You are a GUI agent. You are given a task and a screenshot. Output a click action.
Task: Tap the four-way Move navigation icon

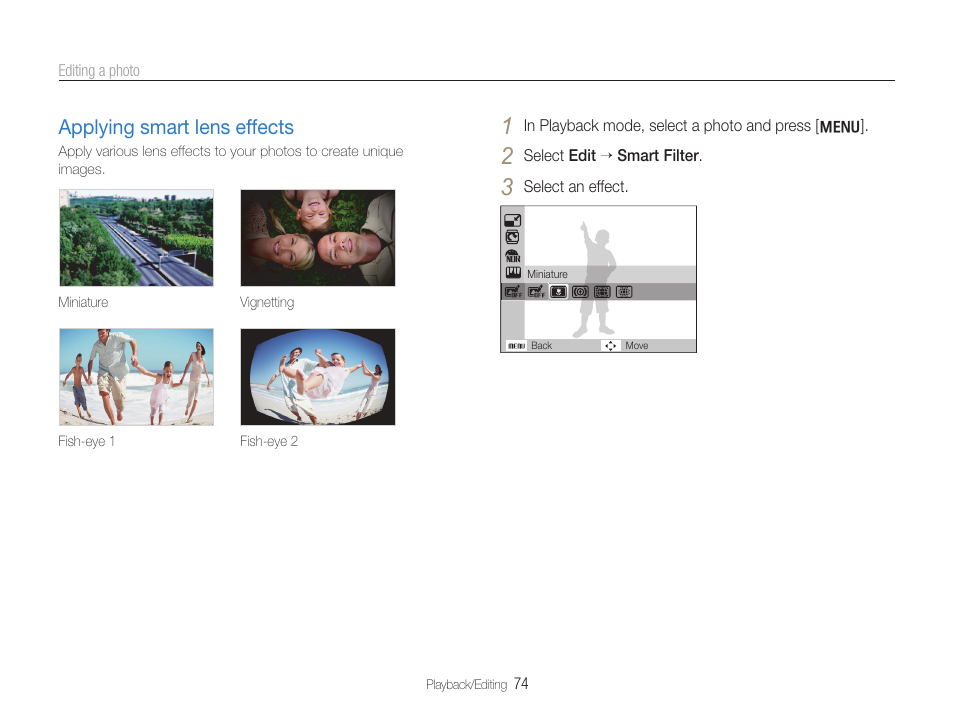(x=610, y=346)
